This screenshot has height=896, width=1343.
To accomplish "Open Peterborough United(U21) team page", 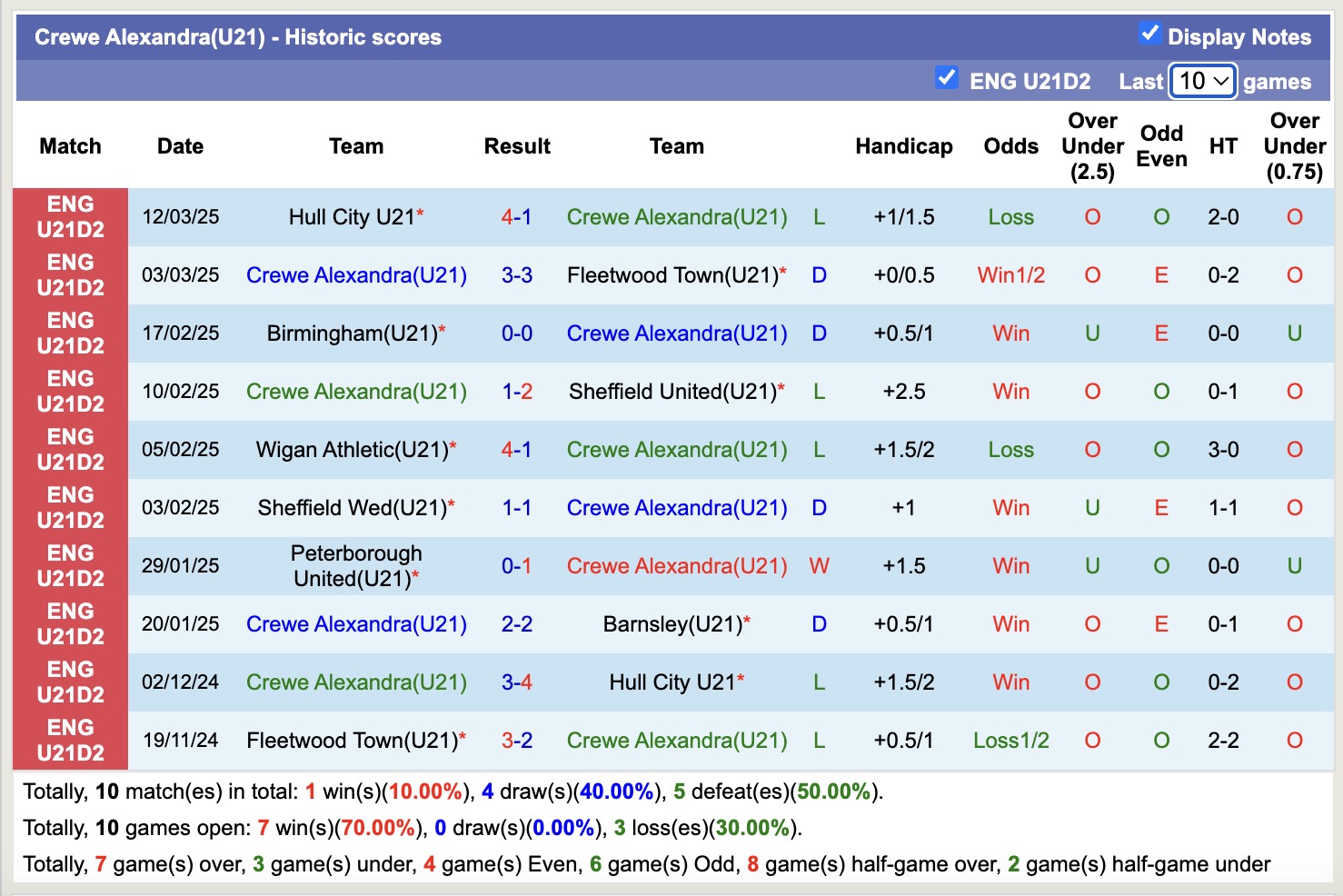I will 355,565.
